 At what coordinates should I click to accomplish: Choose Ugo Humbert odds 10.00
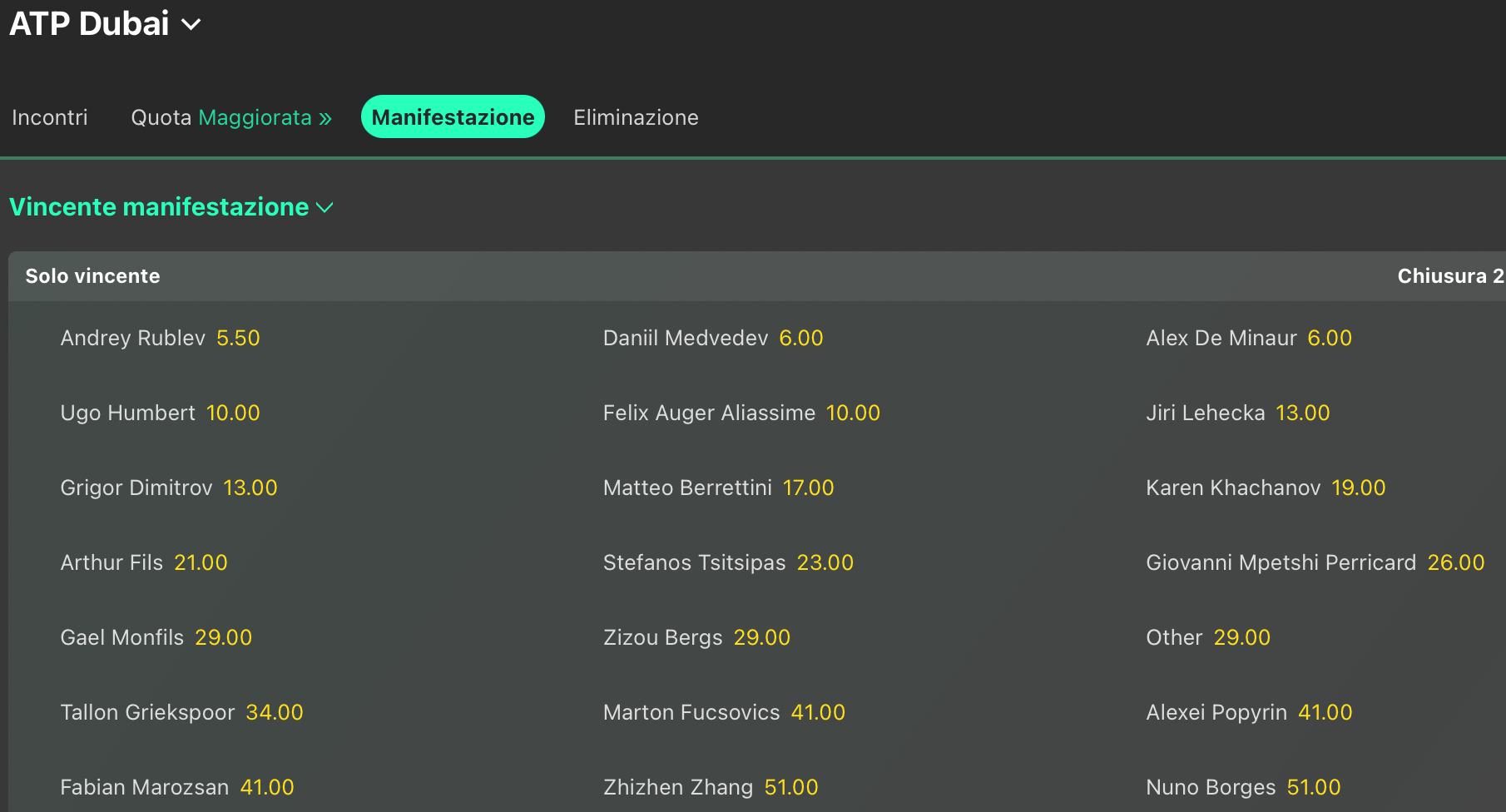pyautogui.click(x=233, y=413)
